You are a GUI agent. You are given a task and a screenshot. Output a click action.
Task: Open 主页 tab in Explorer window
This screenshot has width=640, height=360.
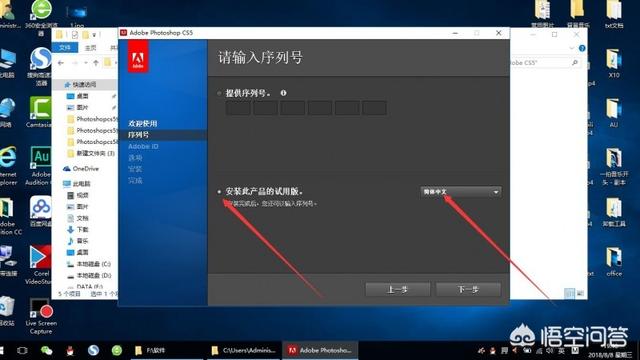(90, 48)
